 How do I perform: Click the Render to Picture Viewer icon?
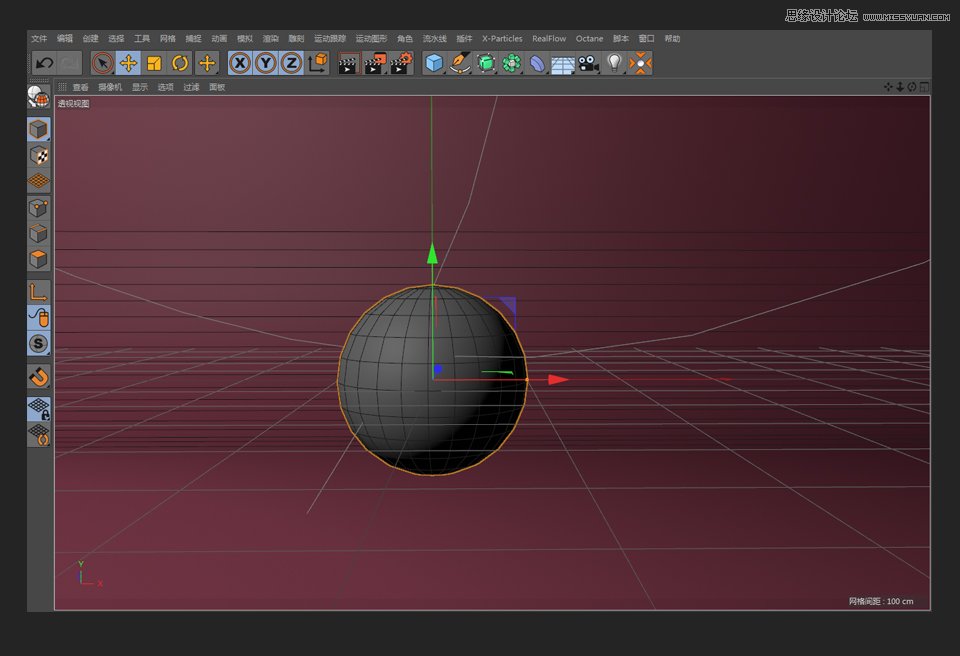372,63
